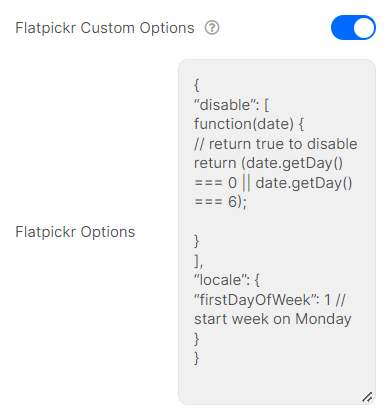Click the "// return true to disable" comment
This screenshot has width=387, height=415.
click(276, 144)
